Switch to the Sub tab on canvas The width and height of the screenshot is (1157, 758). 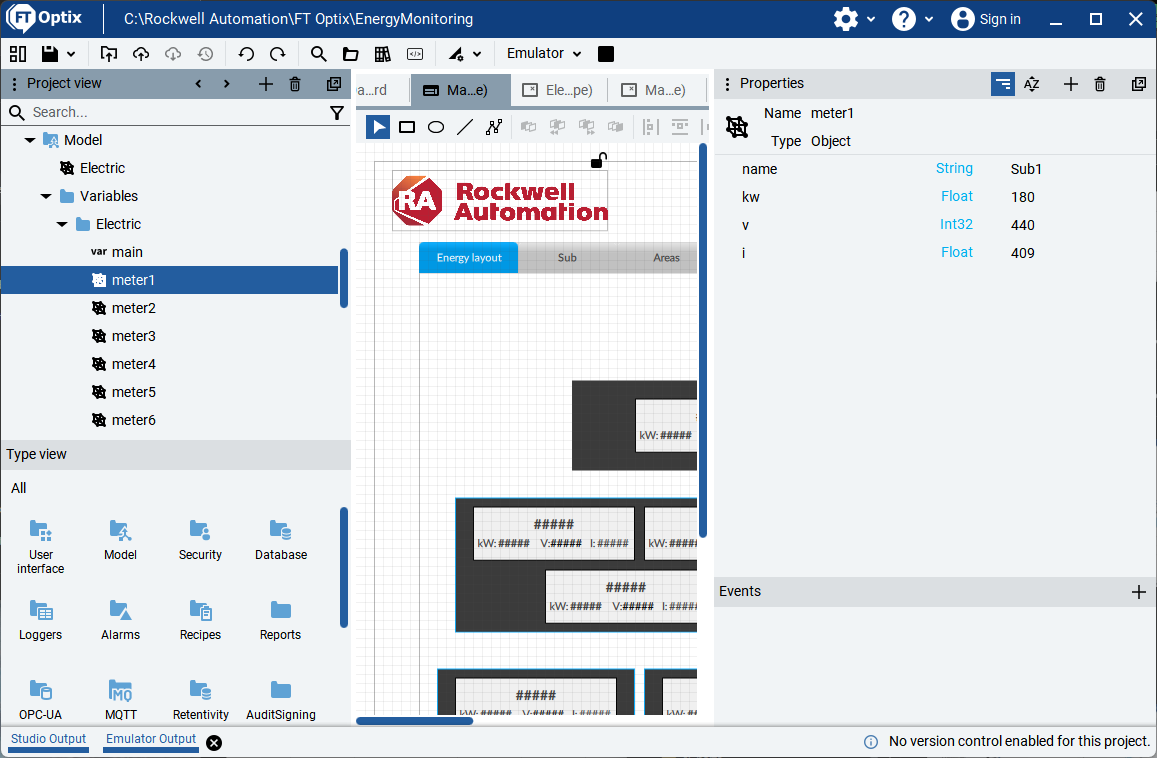tap(567, 258)
